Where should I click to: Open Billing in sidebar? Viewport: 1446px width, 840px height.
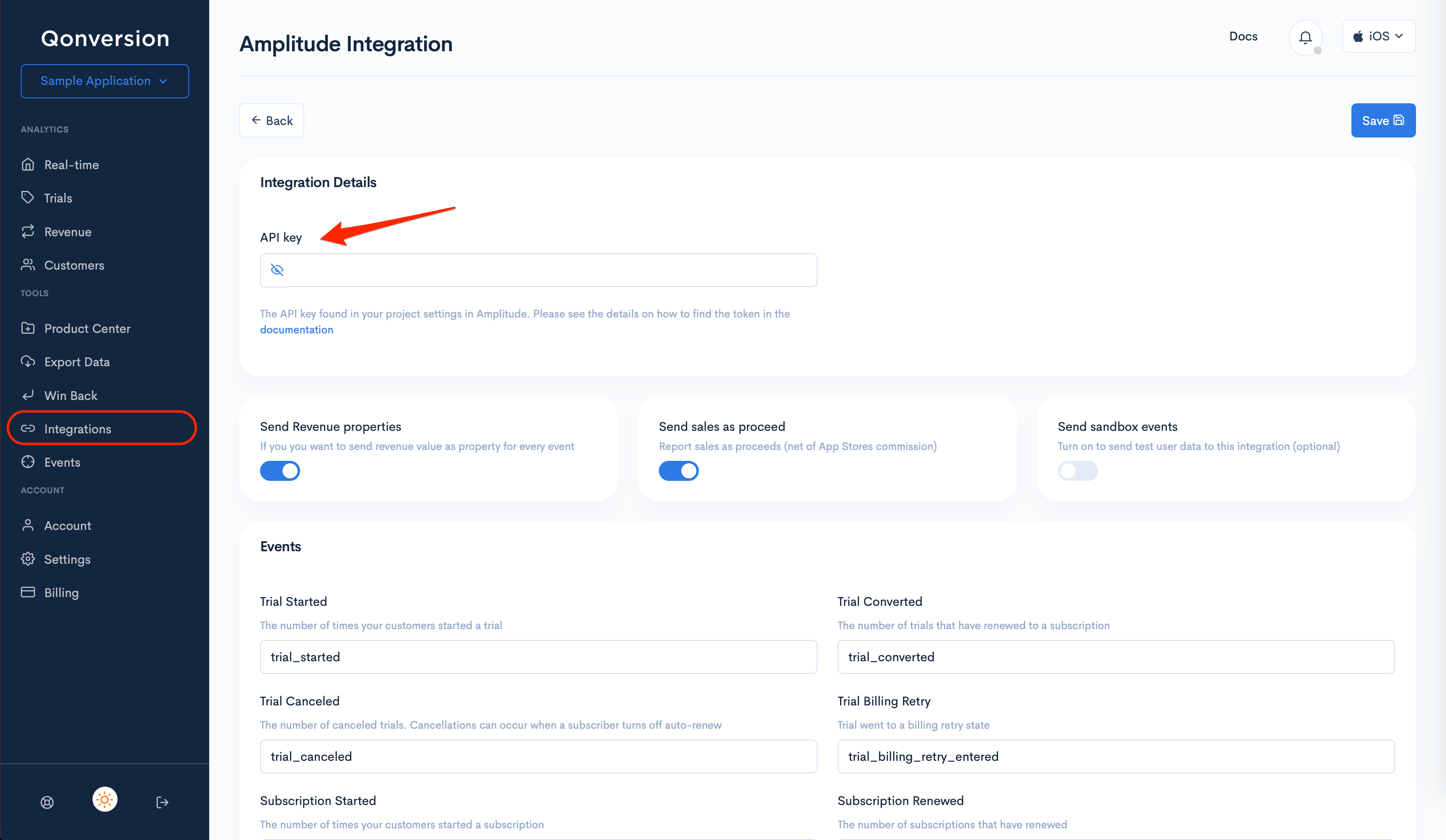tap(61, 592)
